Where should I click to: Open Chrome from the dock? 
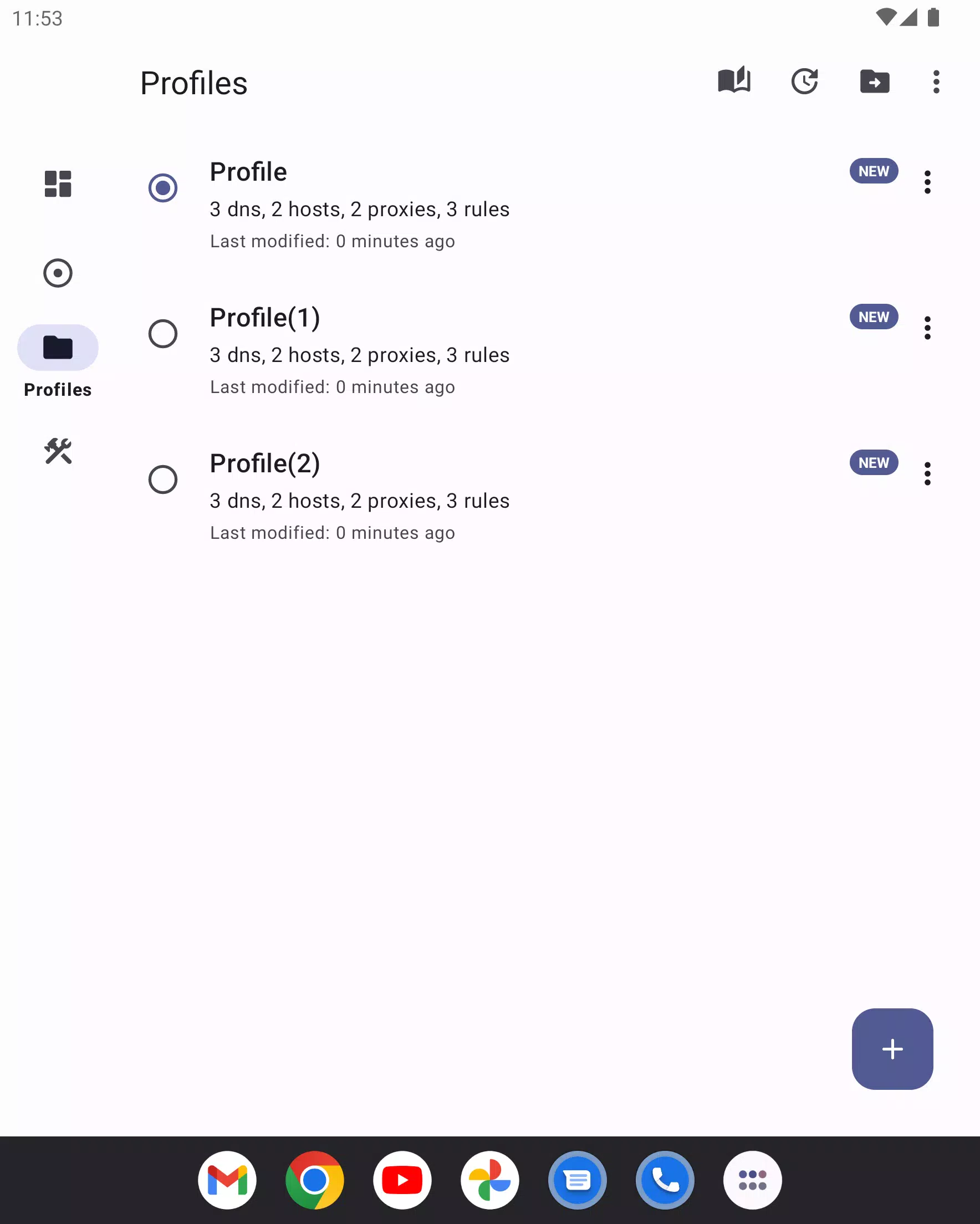(314, 1180)
